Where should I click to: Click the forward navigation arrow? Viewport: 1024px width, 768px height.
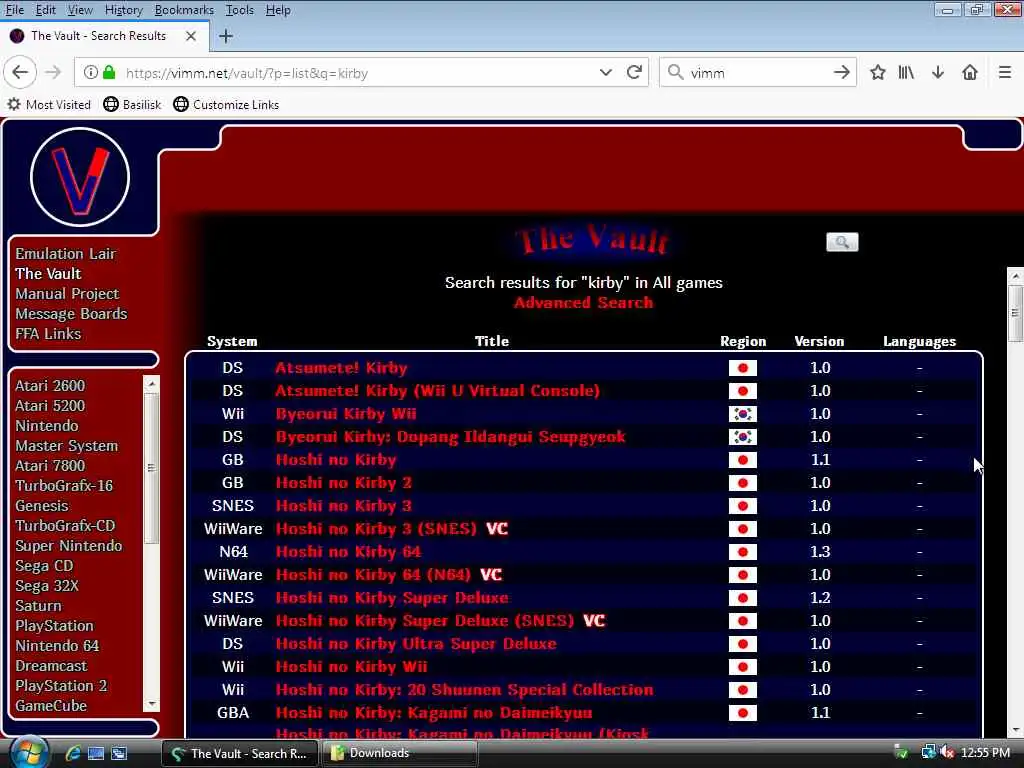coord(53,72)
